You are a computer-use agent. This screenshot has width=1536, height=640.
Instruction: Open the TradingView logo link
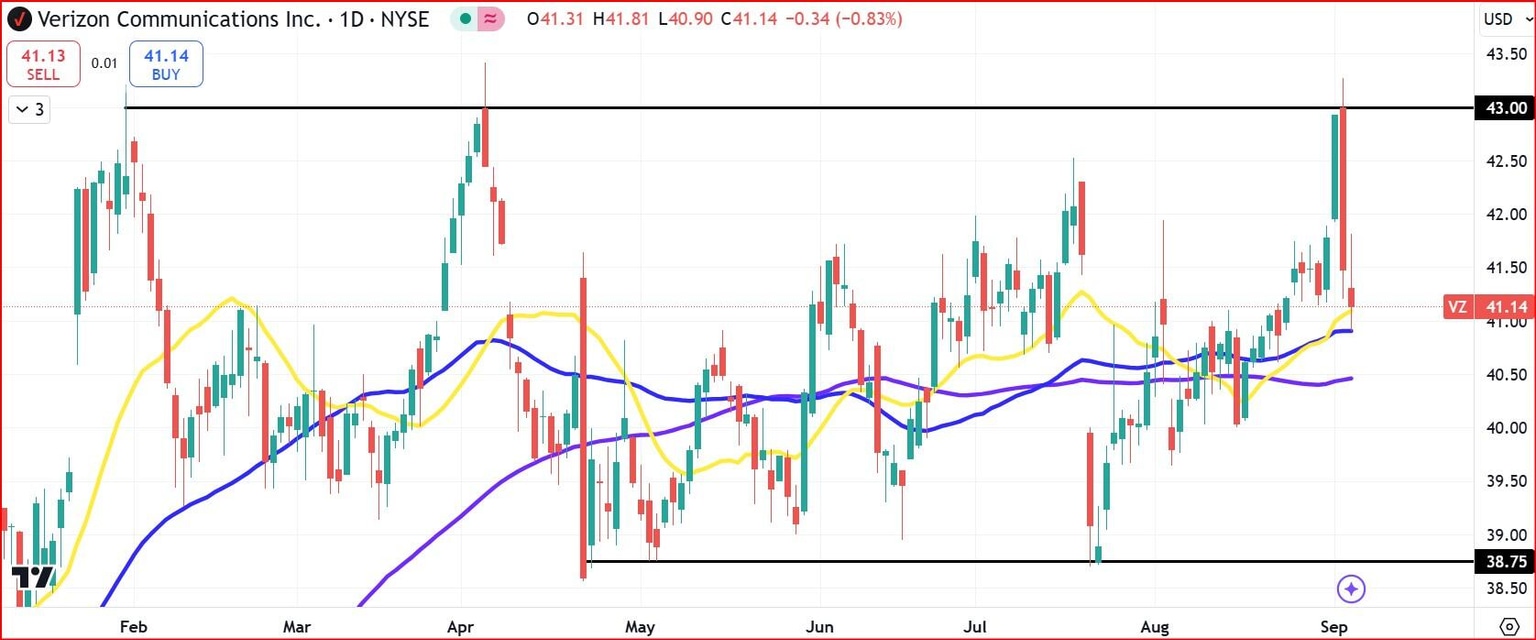[x=32, y=577]
